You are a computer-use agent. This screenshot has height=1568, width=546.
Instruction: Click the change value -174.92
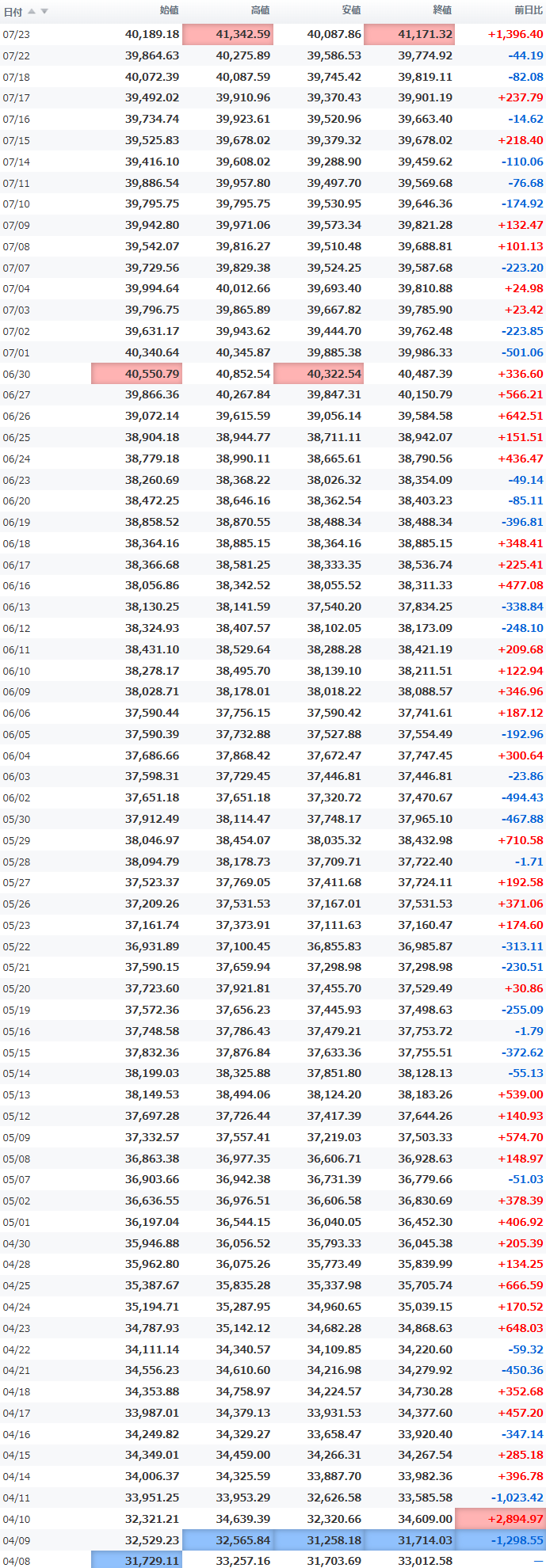click(x=523, y=204)
